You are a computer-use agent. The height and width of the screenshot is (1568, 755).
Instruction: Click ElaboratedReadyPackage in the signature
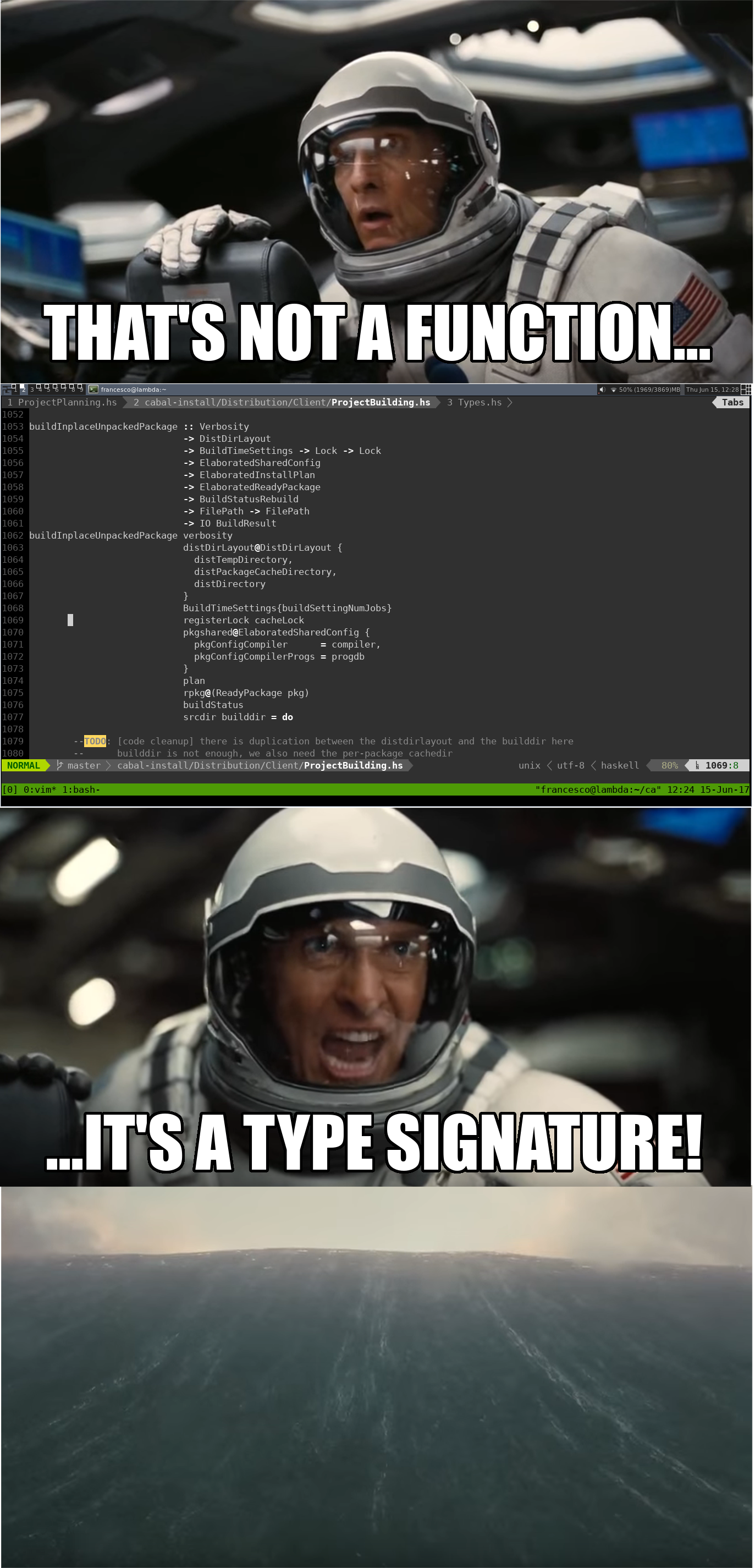click(x=260, y=487)
